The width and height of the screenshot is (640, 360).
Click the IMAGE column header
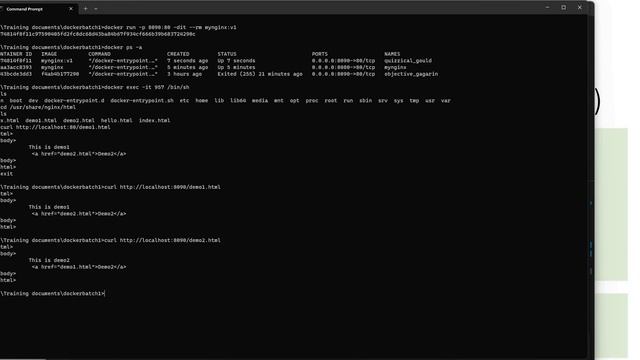click(49, 54)
